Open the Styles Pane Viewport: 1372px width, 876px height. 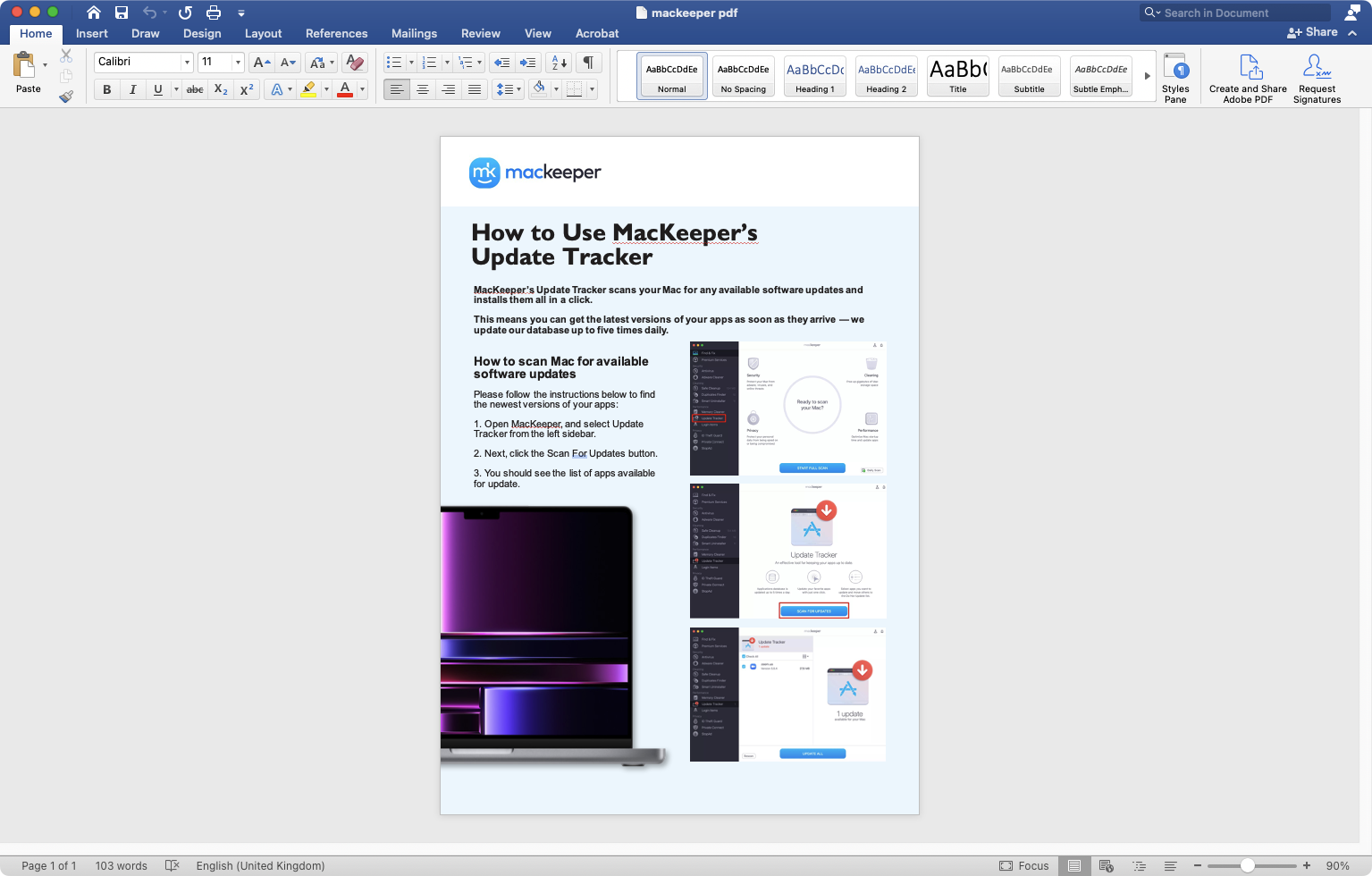[x=1175, y=79]
